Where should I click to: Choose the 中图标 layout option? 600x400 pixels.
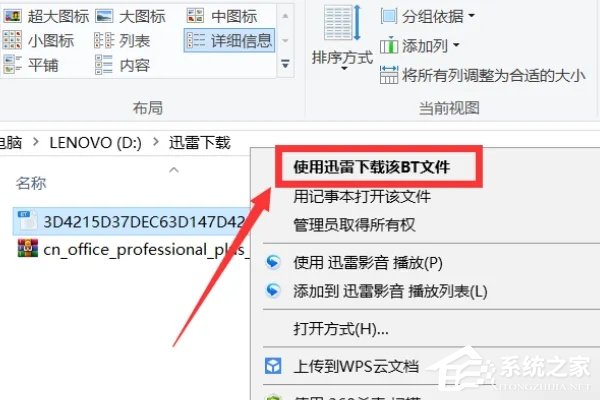[222, 16]
